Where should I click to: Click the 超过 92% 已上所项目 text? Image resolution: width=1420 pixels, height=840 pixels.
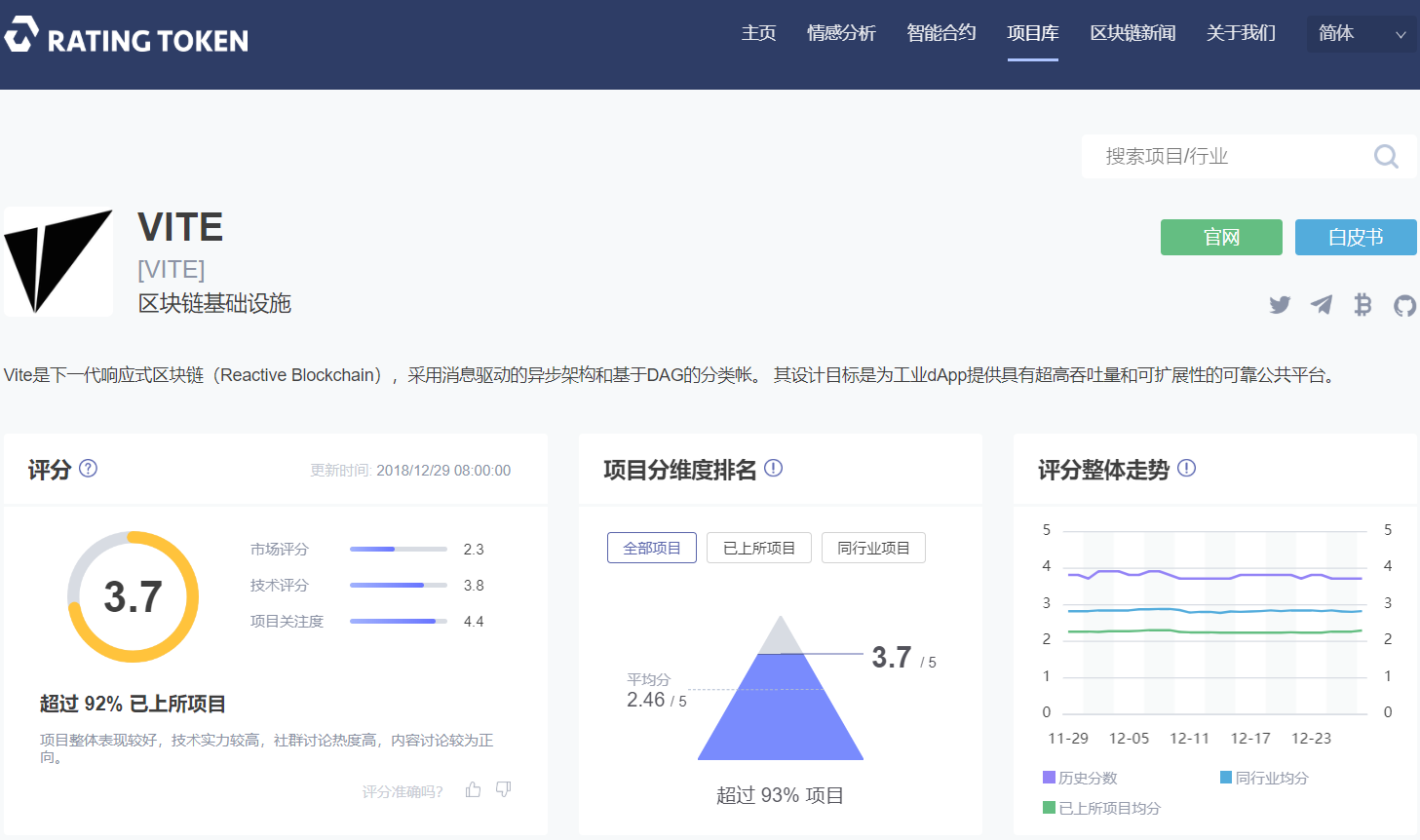(x=133, y=704)
